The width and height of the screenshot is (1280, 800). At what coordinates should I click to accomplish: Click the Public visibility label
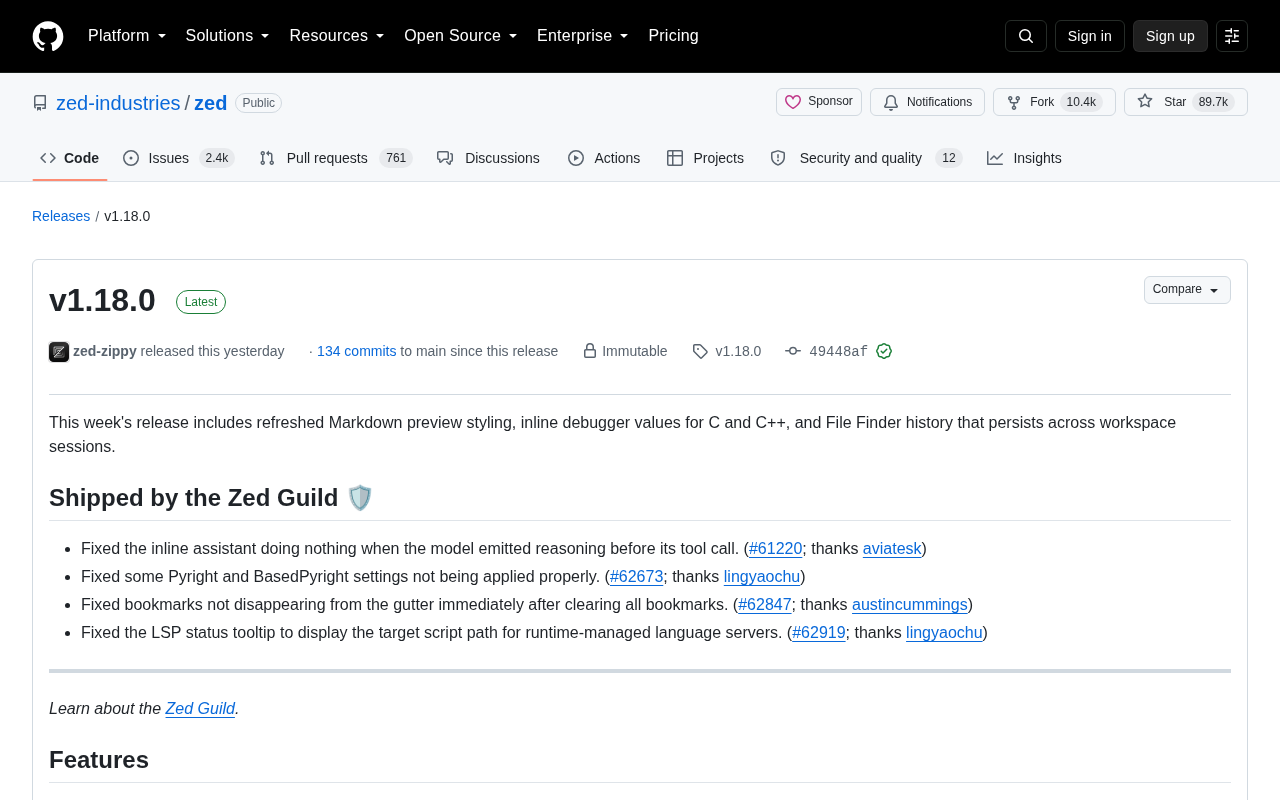[258, 103]
